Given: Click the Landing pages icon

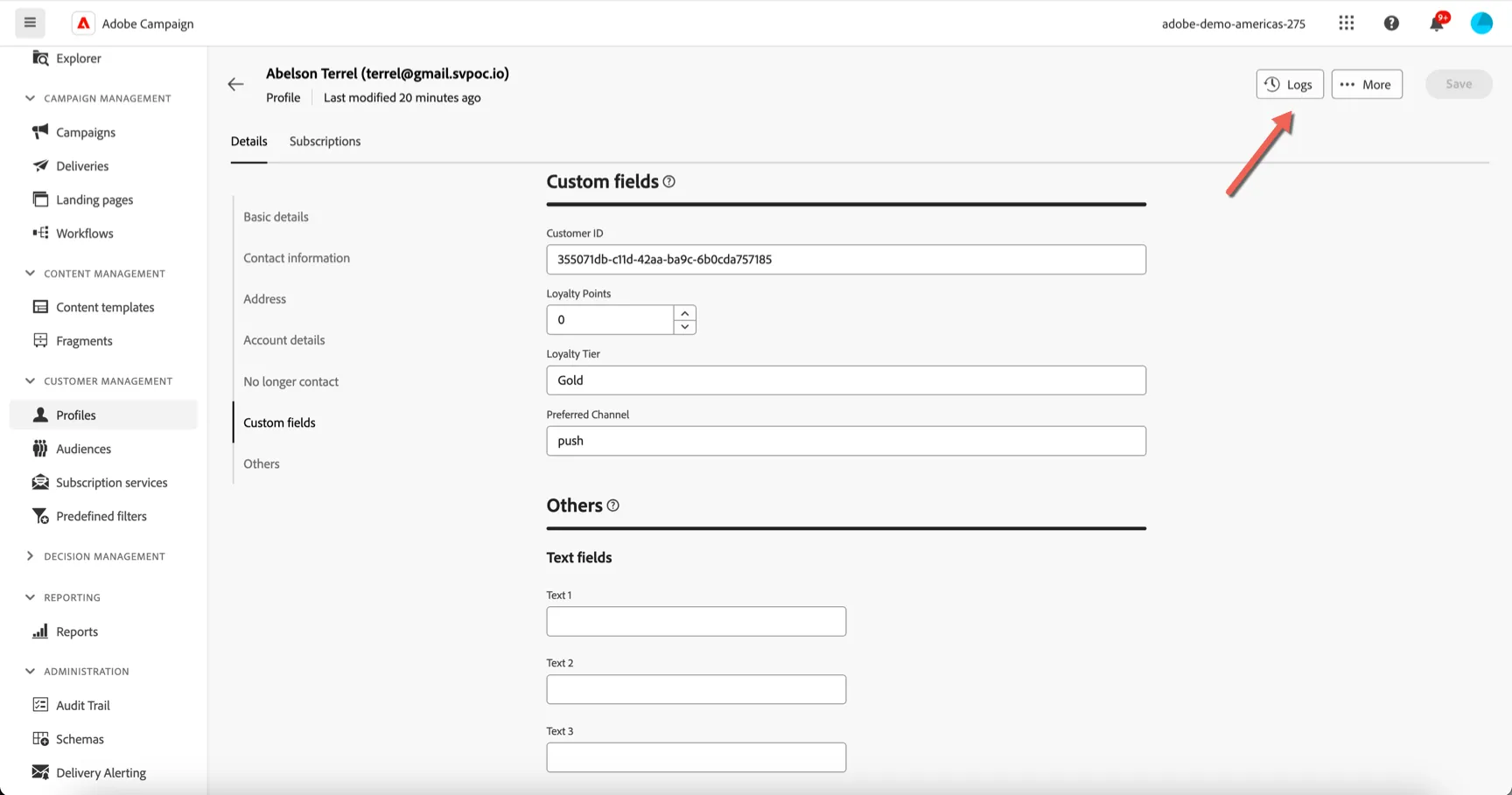Looking at the screenshot, I should pyautogui.click(x=40, y=199).
